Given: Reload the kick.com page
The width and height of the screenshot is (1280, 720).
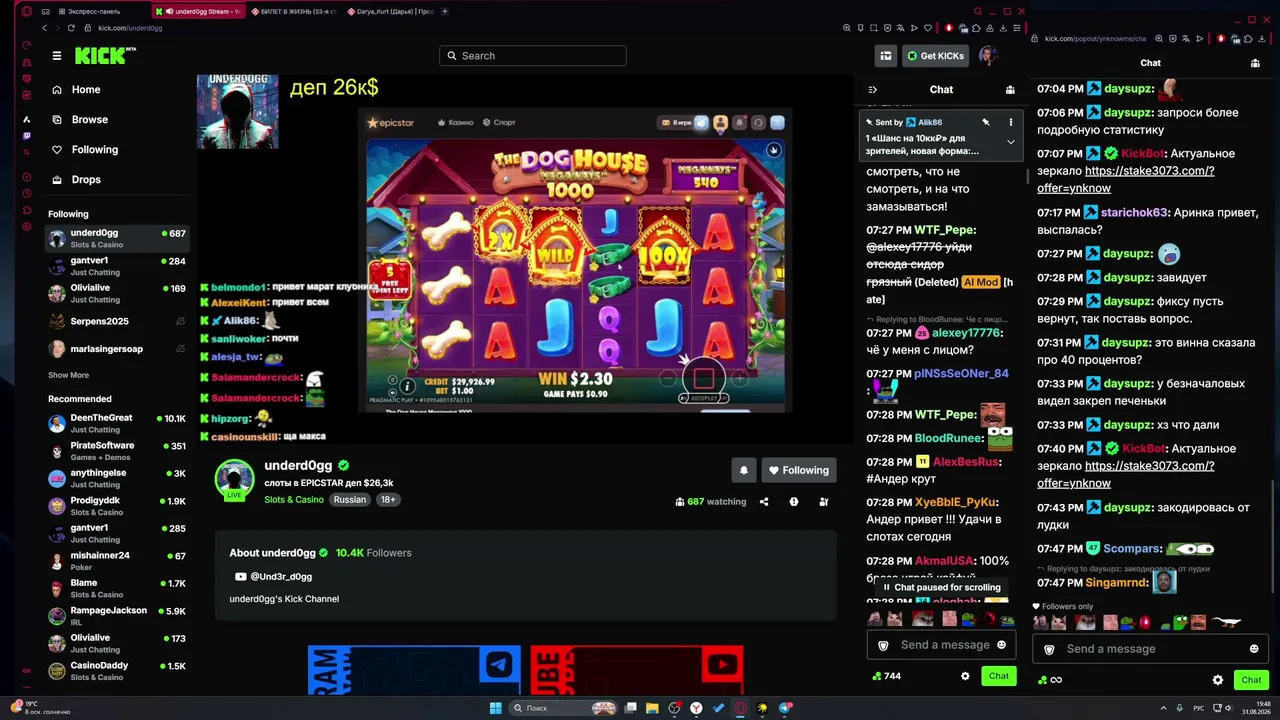Looking at the screenshot, I should click(x=72, y=28).
